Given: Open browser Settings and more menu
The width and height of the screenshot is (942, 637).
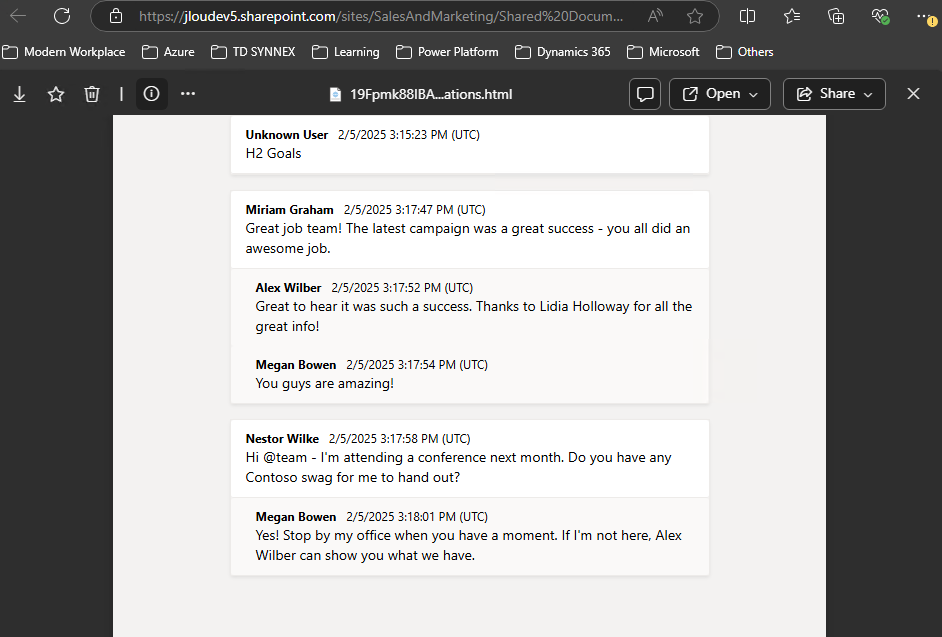Looking at the screenshot, I should point(926,17).
